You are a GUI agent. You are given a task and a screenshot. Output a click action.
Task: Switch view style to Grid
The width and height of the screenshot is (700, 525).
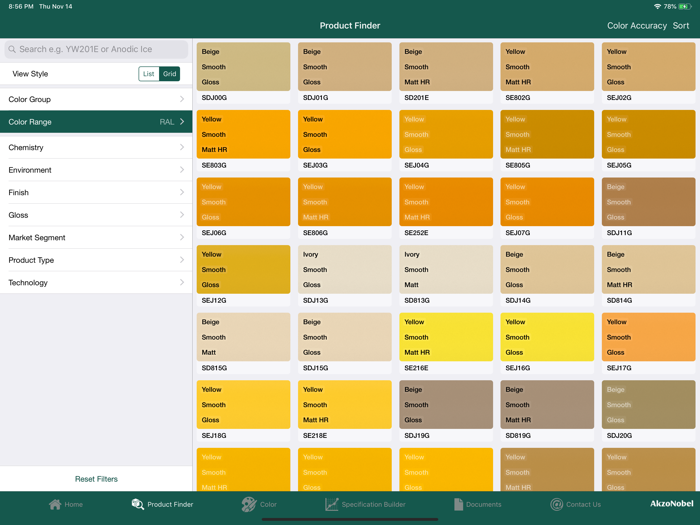click(170, 74)
